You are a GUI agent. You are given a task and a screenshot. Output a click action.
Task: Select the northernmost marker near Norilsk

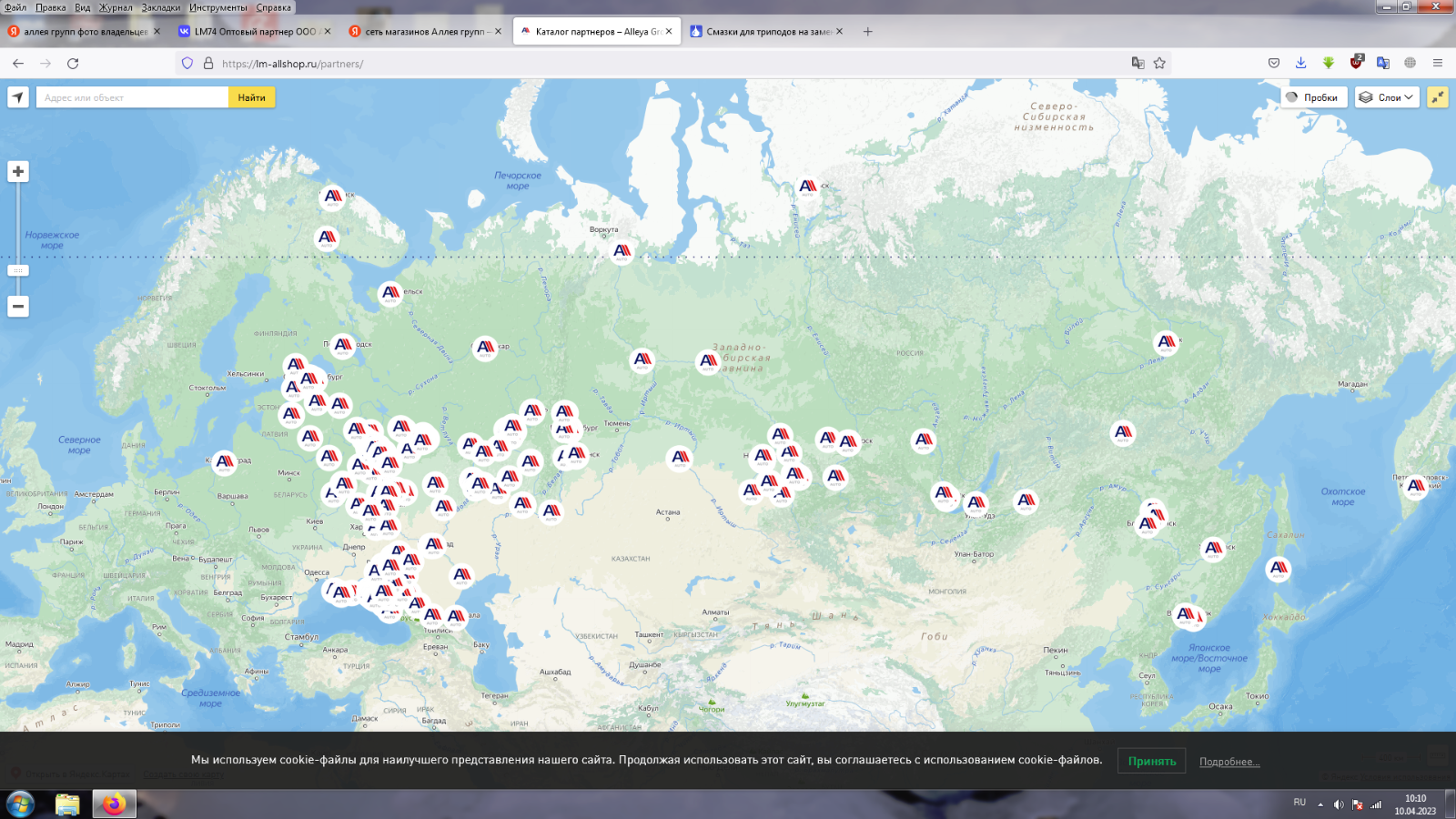pyautogui.click(x=808, y=187)
